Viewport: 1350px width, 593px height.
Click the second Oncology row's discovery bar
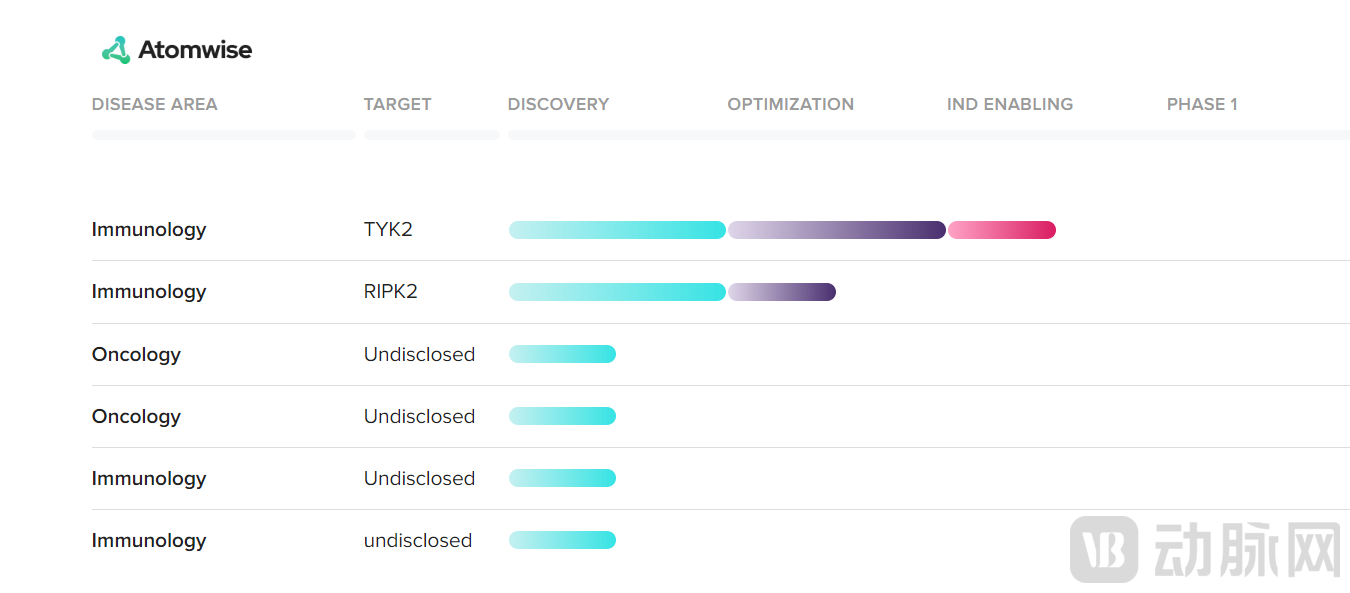coord(562,416)
